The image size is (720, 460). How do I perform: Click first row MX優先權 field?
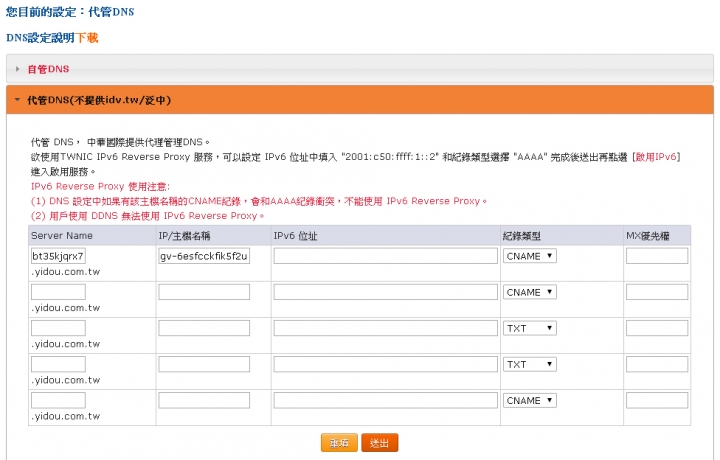[657, 256]
